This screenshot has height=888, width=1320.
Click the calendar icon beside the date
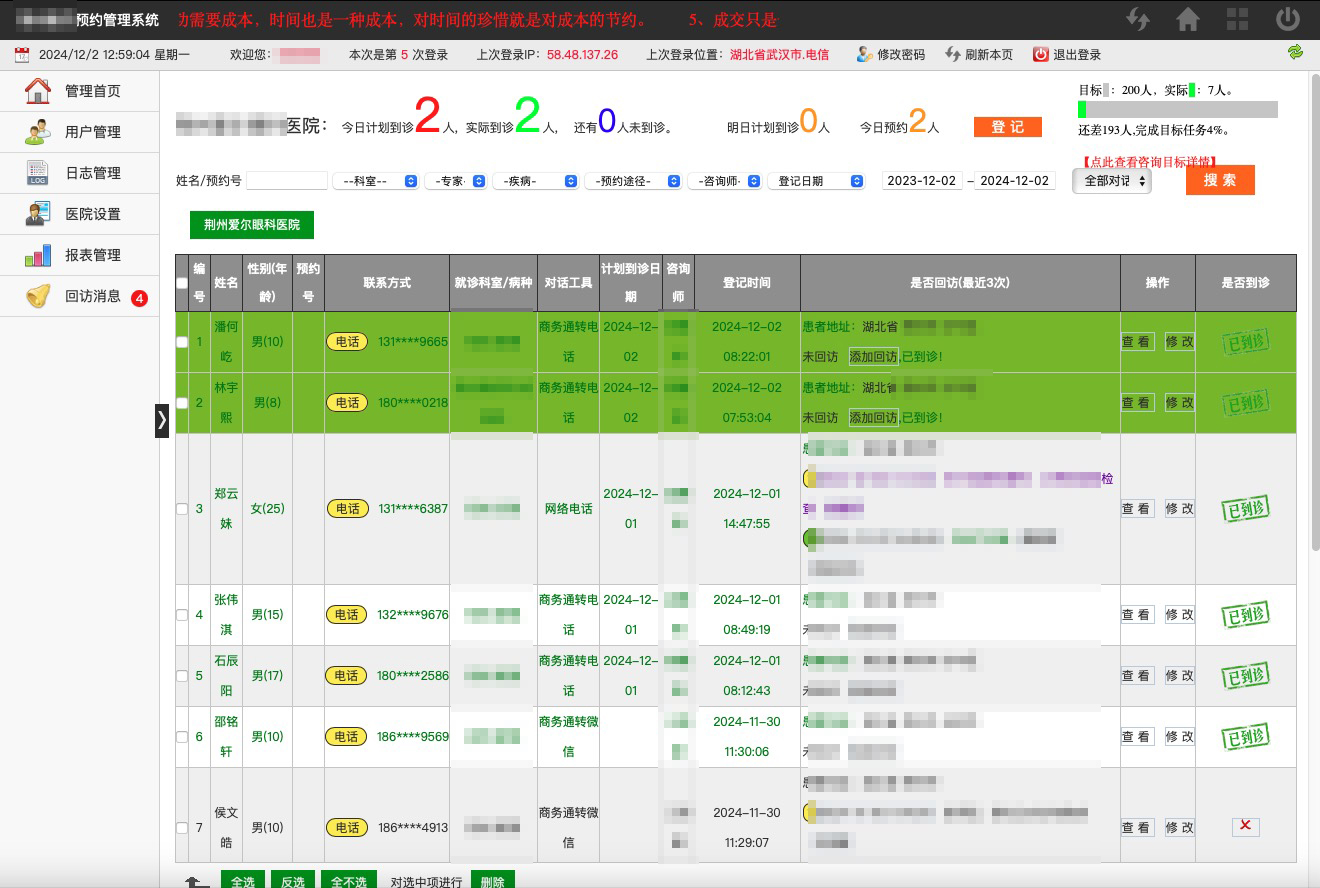pos(22,55)
